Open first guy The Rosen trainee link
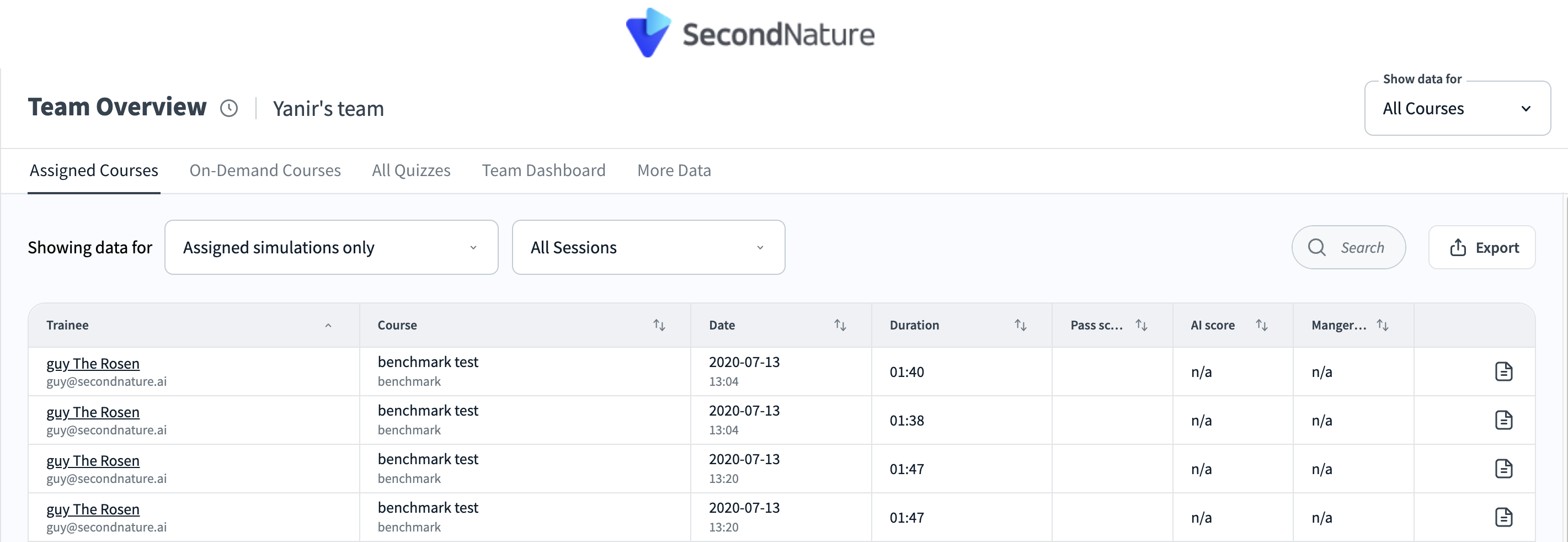This screenshot has width=1568, height=542. pyautogui.click(x=93, y=364)
